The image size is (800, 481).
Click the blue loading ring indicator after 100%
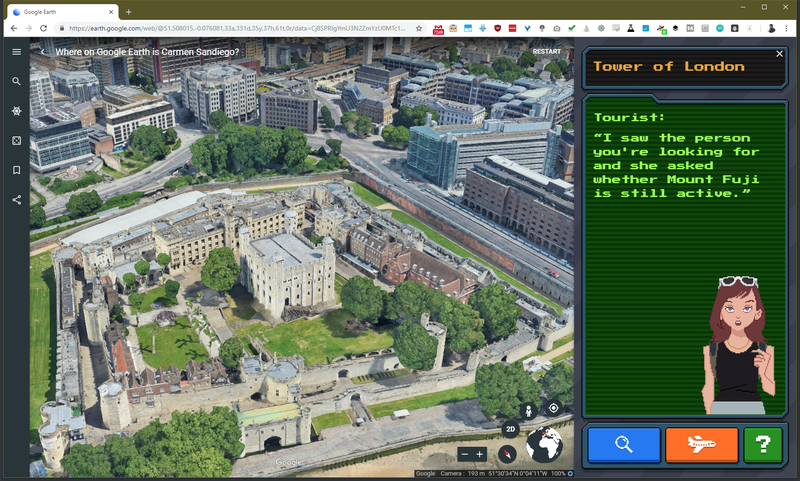(570, 473)
